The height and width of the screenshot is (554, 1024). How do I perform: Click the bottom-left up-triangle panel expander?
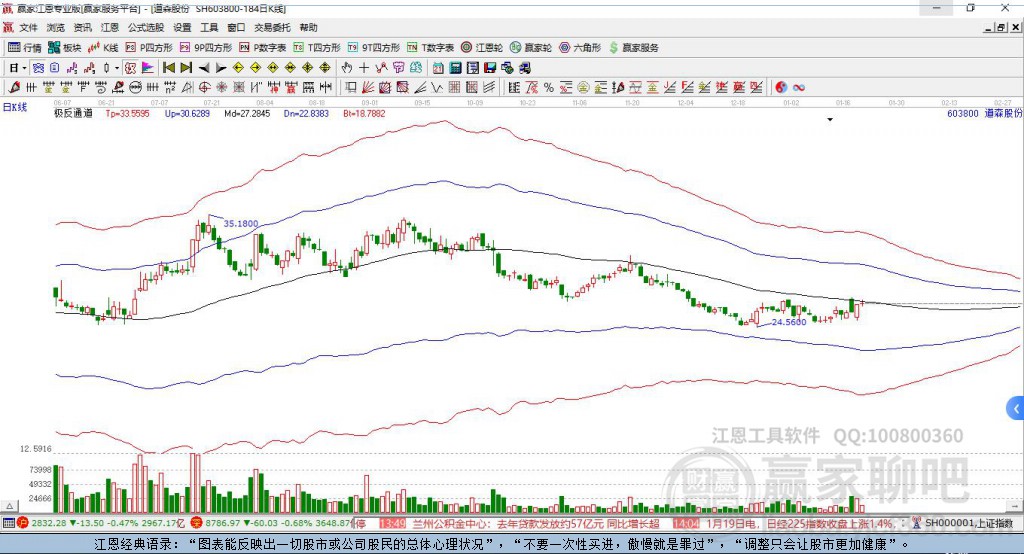point(9,506)
